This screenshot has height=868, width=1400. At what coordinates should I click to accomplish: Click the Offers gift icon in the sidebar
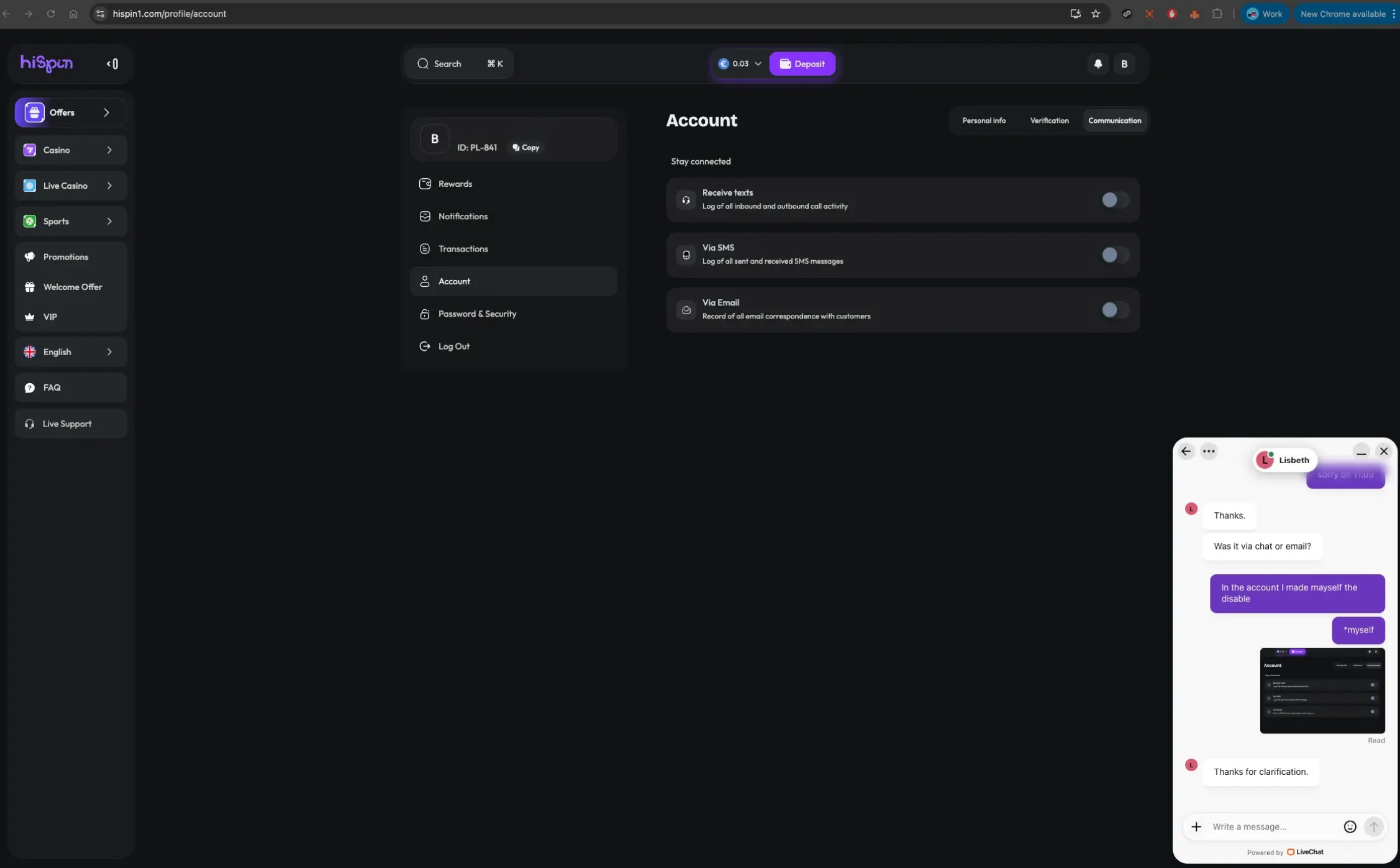click(x=34, y=112)
